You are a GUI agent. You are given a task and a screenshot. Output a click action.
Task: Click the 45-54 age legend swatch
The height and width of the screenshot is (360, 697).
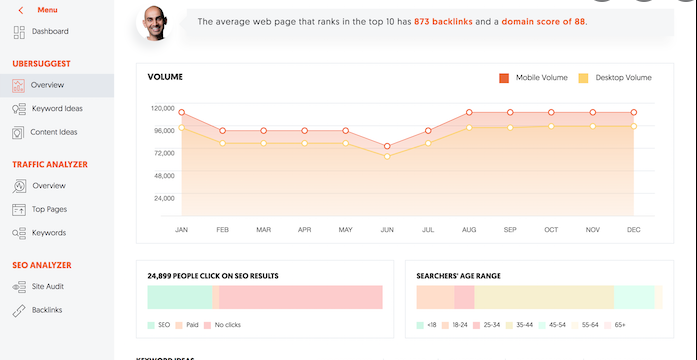click(542, 325)
